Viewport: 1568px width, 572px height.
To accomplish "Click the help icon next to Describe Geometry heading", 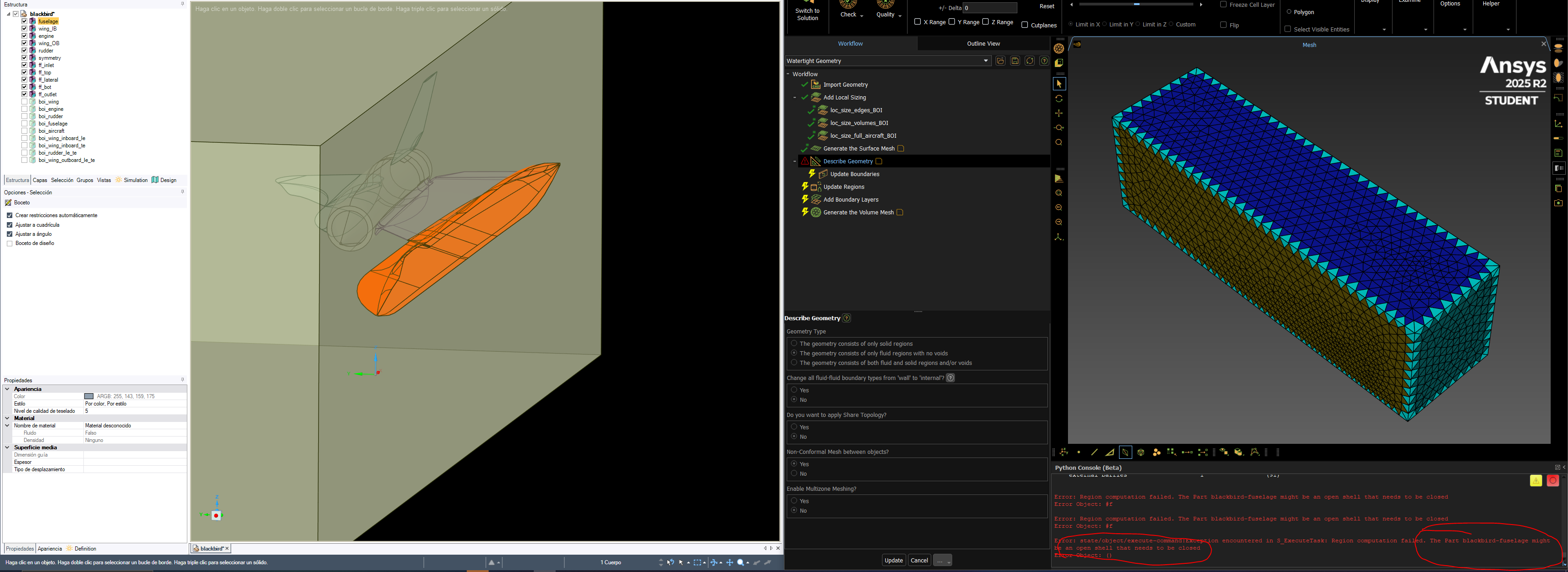I will point(847,318).
